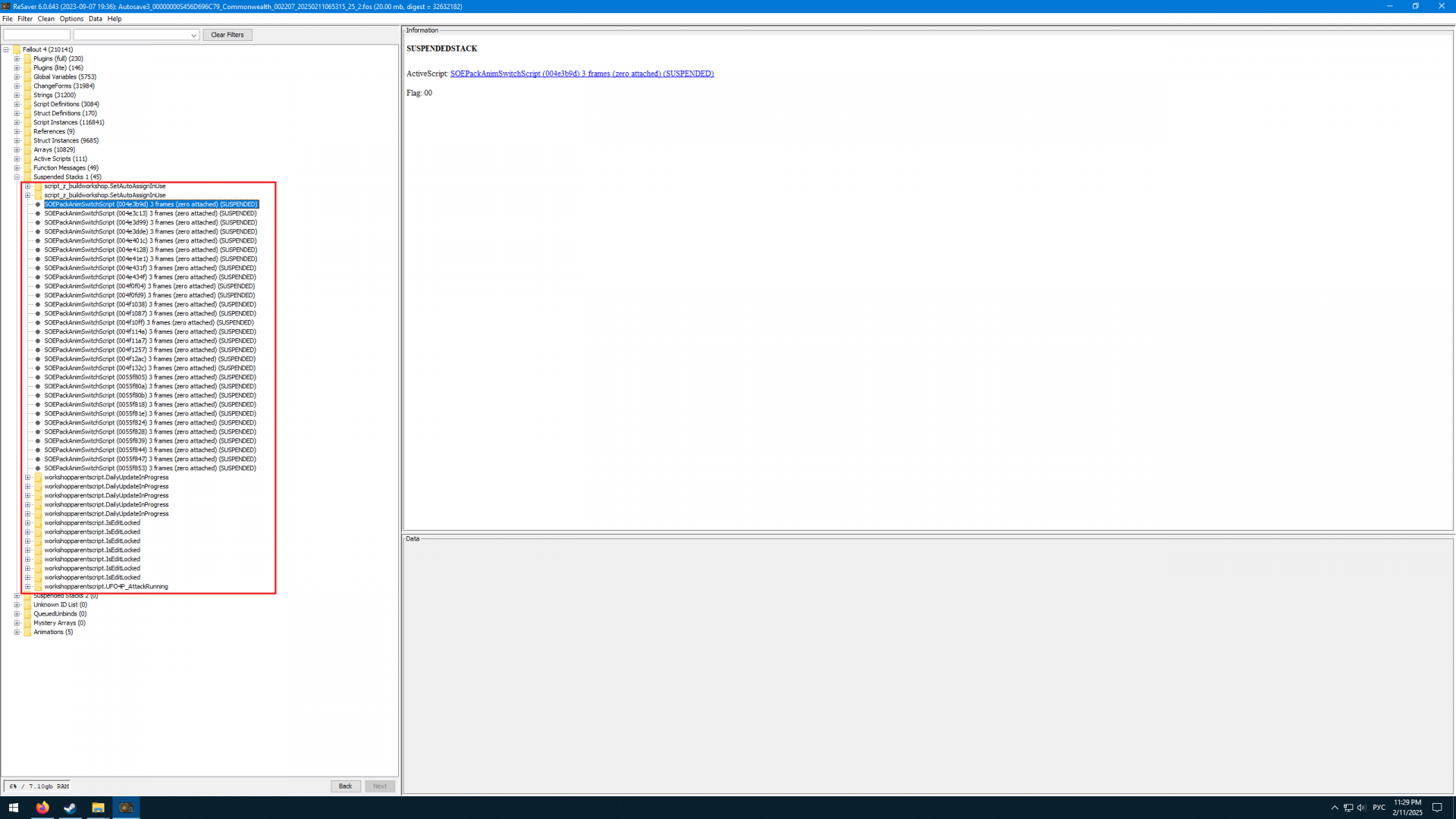Follow the SOEPackAnimSwitchScript (004e3b9d) ActiveScript link
This screenshot has width=1456, height=819.
(582, 74)
